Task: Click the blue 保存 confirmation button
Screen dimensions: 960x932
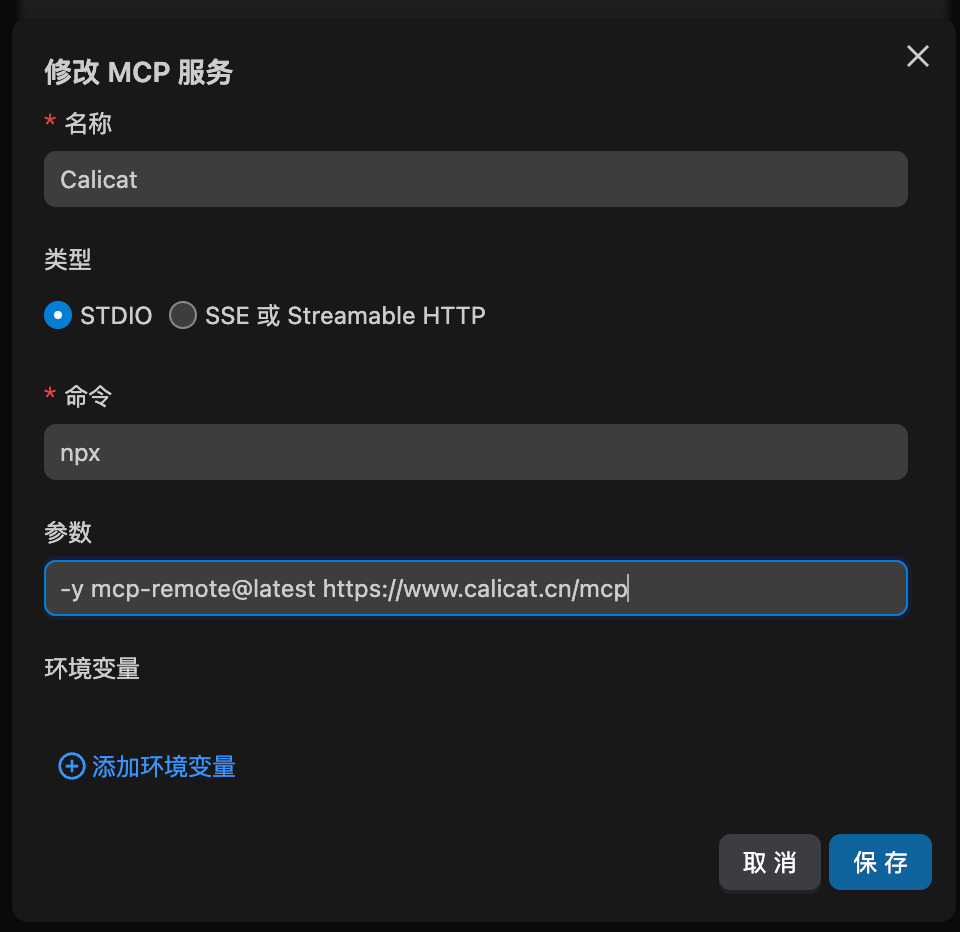Action: [880, 861]
